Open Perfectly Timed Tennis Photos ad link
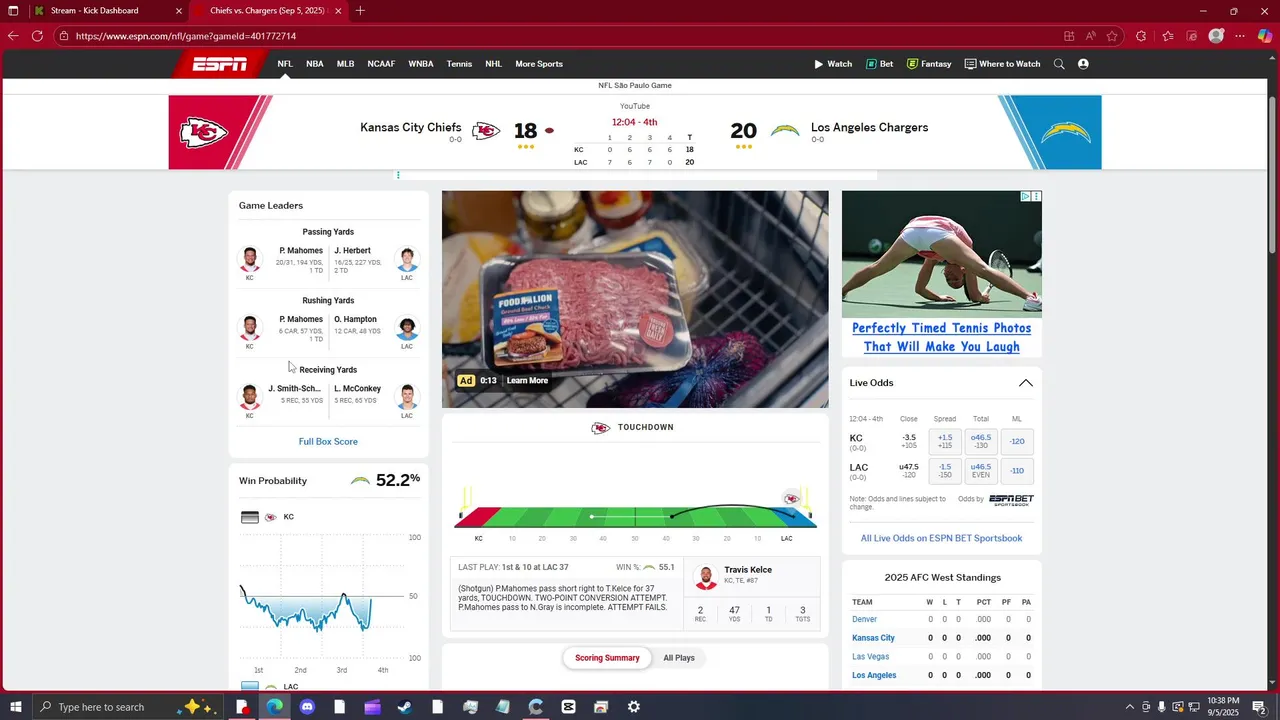 [x=942, y=337]
